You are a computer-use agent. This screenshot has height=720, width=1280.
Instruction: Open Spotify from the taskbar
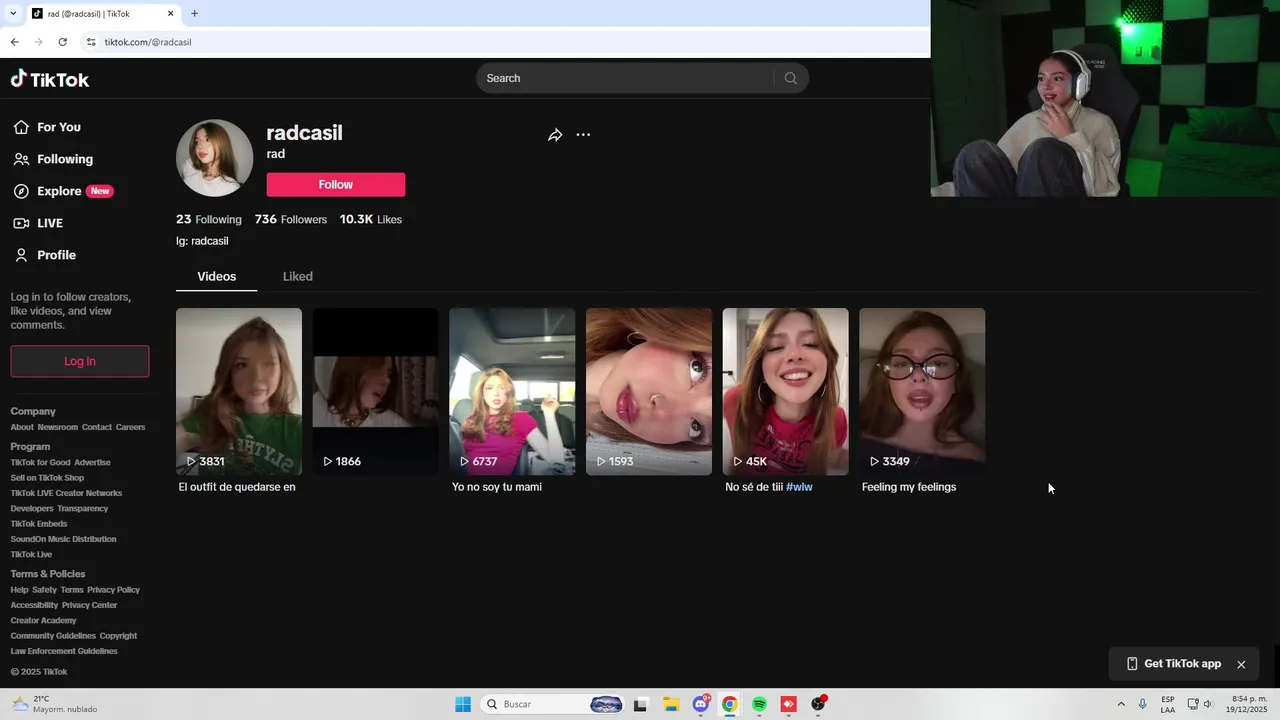(759, 704)
